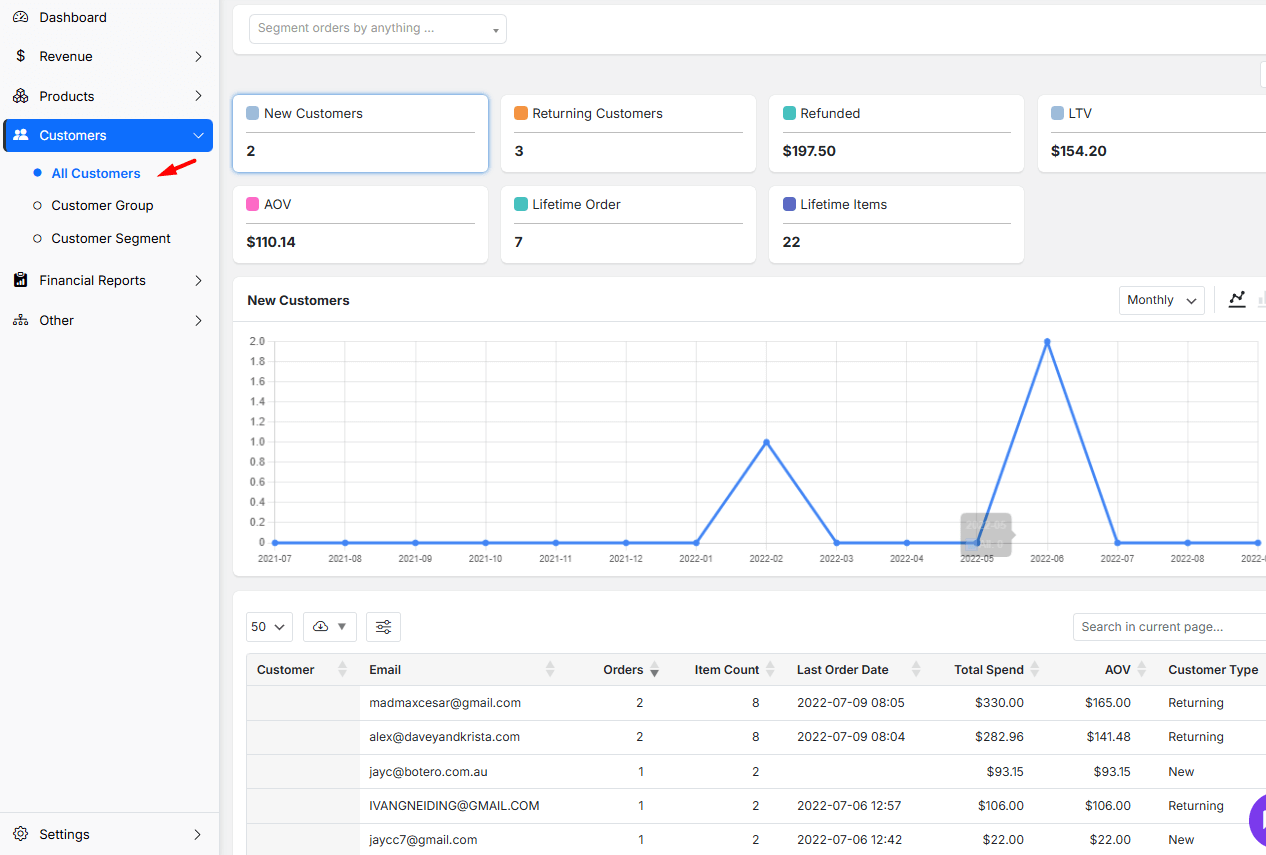Click the Revenue dollar sign icon
The image size is (1266, 855).
coord(20,56)
